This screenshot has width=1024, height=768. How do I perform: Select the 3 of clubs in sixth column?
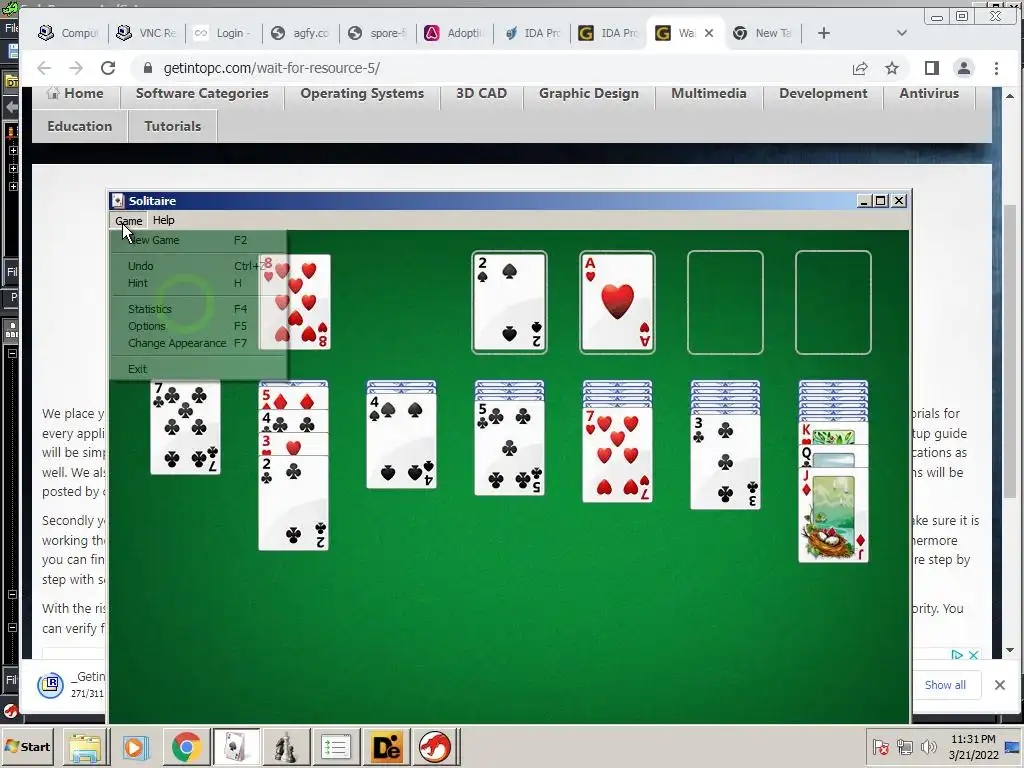tap(725, 461)
